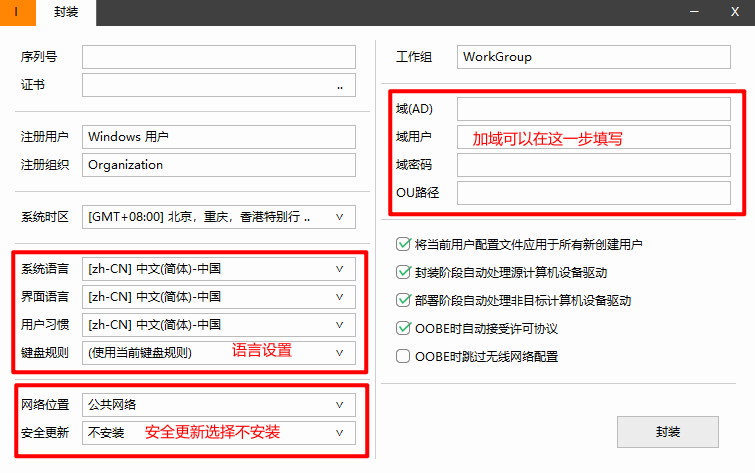Click the 封装 button to start

click(668, 432)
